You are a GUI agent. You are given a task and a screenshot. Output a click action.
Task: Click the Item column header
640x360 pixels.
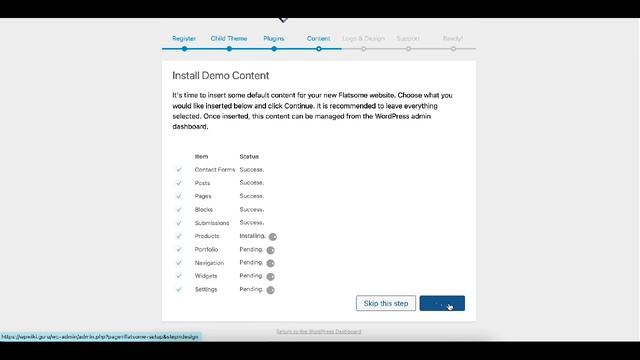(x=201, y=156)
